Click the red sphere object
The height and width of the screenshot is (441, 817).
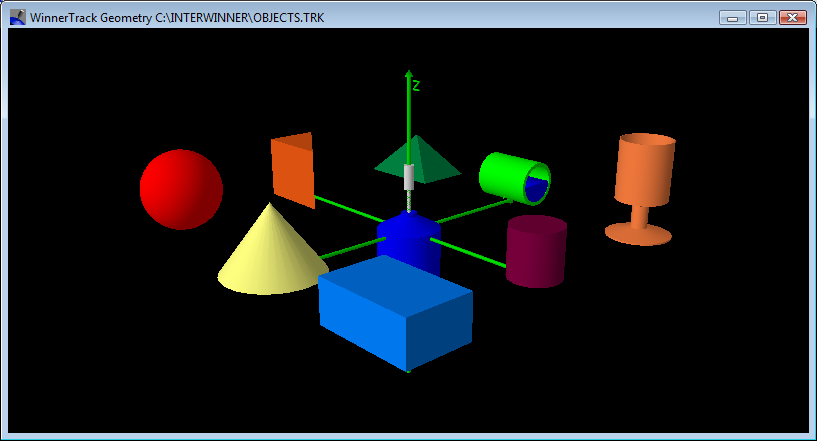181,189
